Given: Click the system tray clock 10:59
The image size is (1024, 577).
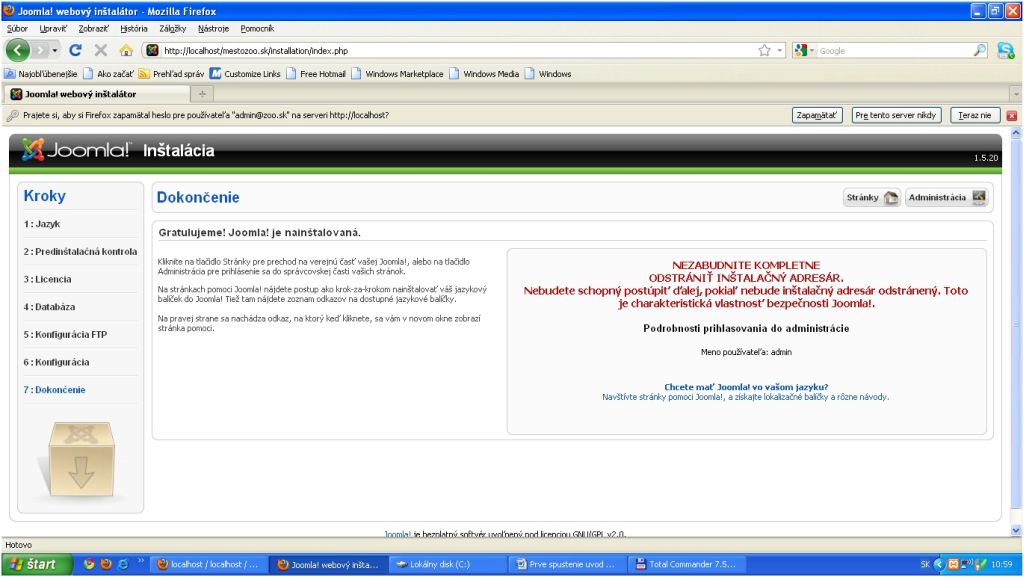Looking at the screenshot, I should (x=1001, y=564).
